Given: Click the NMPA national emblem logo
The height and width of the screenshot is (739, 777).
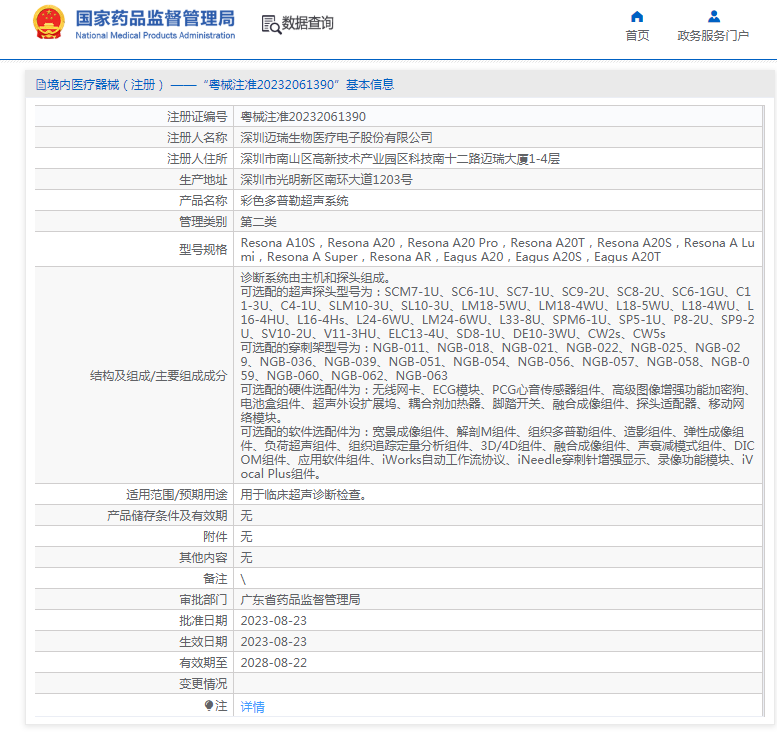Looking at the screenshot, I should [47, 22].
